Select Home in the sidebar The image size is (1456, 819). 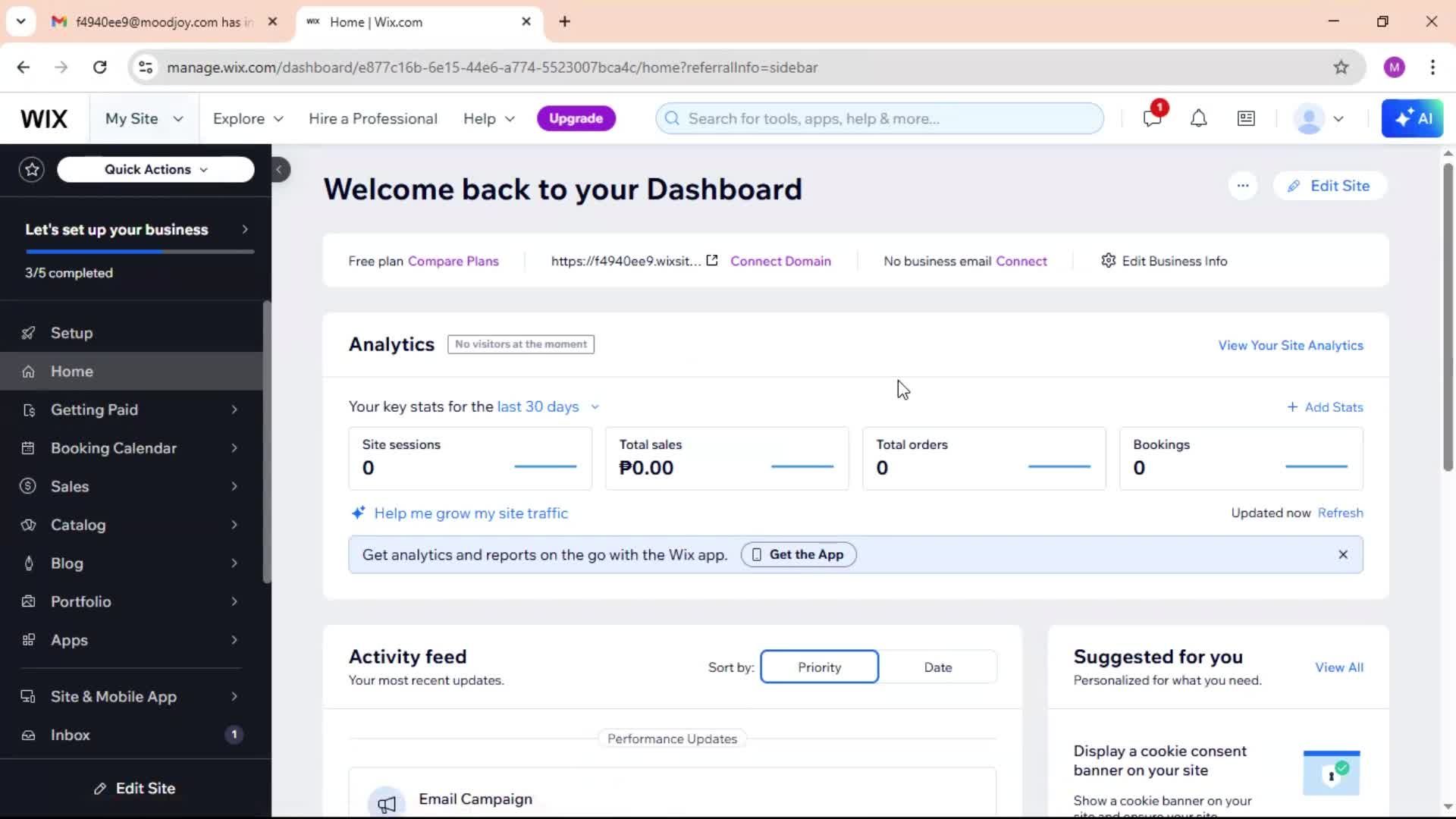[x=131, y=372]
